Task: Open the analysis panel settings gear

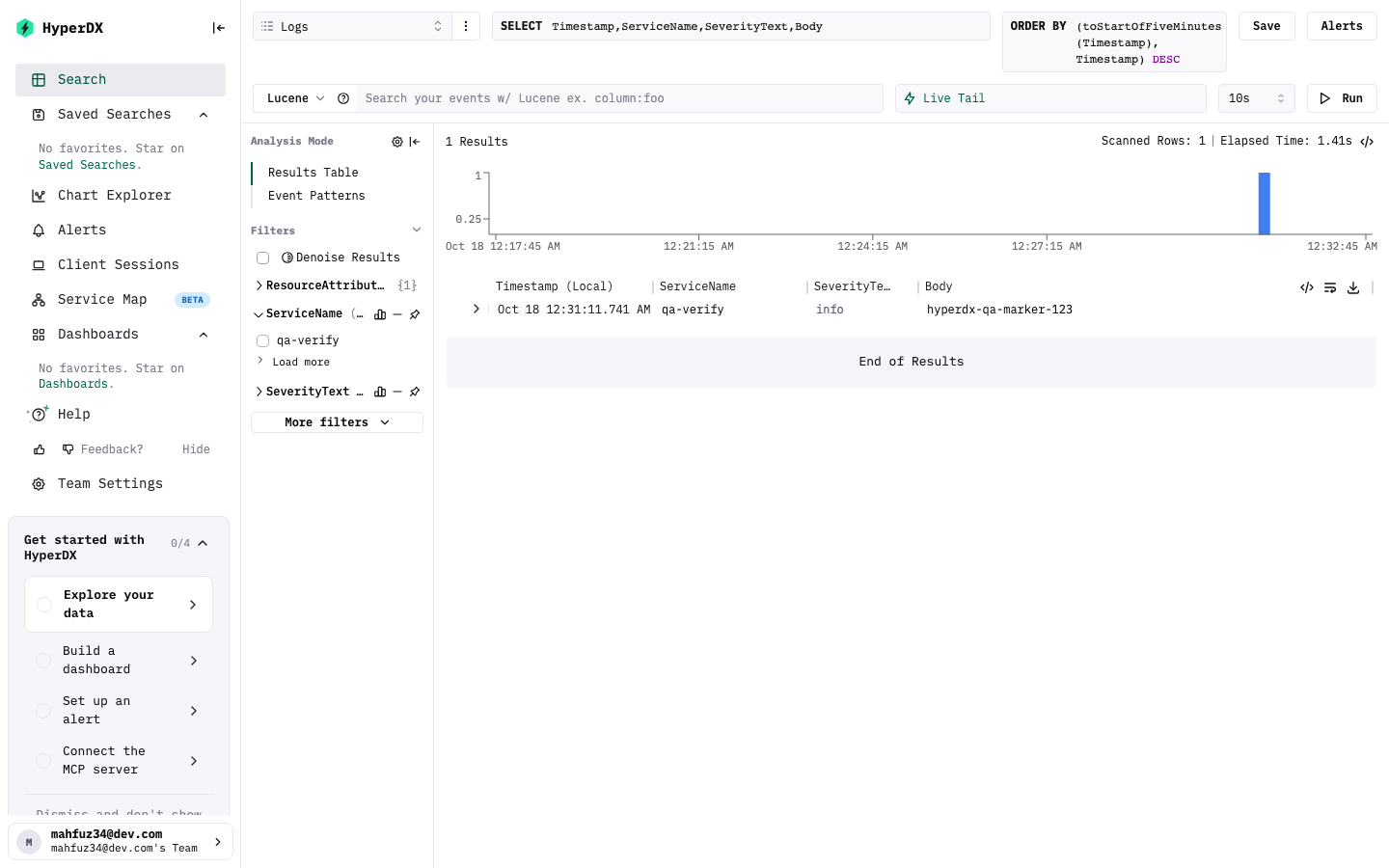Action: [x=397, y=142]
